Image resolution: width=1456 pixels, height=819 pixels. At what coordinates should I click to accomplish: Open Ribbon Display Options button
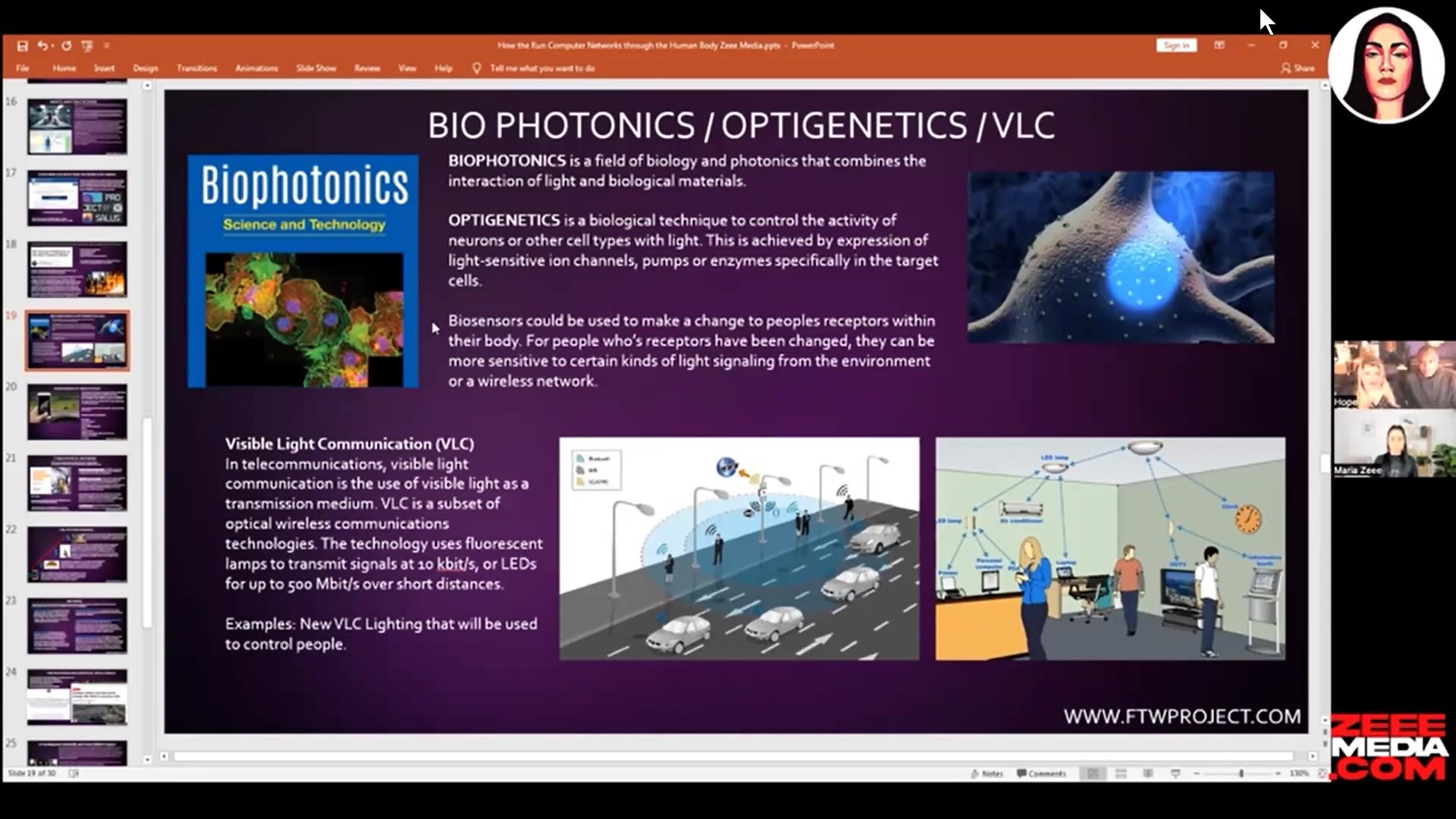coord(1219,45)
